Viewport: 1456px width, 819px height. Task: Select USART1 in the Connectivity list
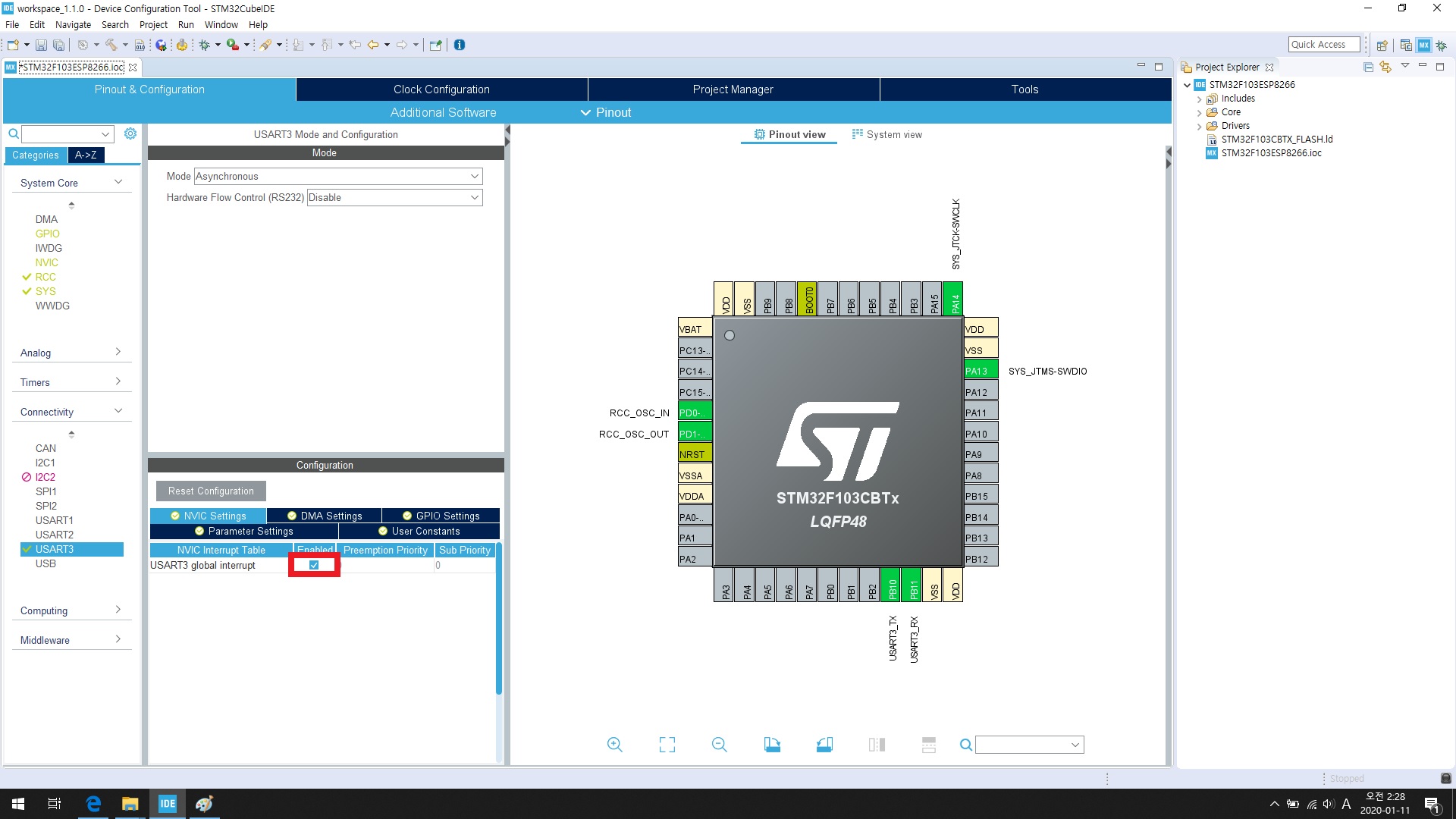[x=55, y=520]
